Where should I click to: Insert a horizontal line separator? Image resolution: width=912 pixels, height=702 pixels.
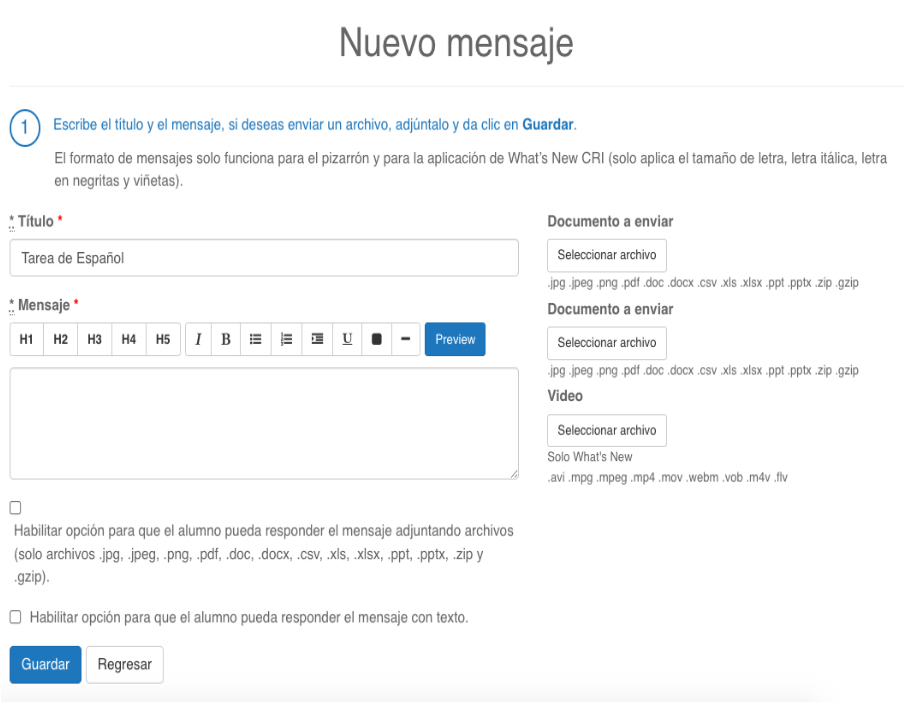click(405, 340)
